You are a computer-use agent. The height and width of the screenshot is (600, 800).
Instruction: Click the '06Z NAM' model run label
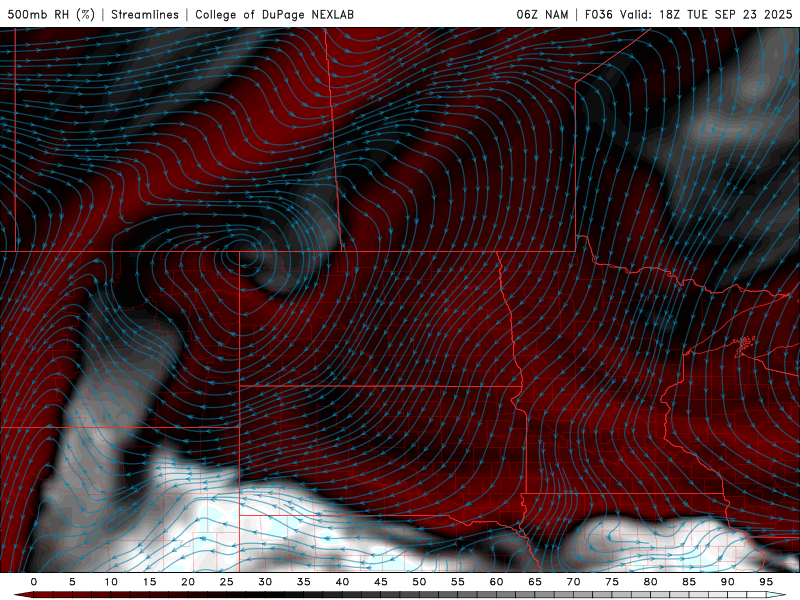(542, 14)
